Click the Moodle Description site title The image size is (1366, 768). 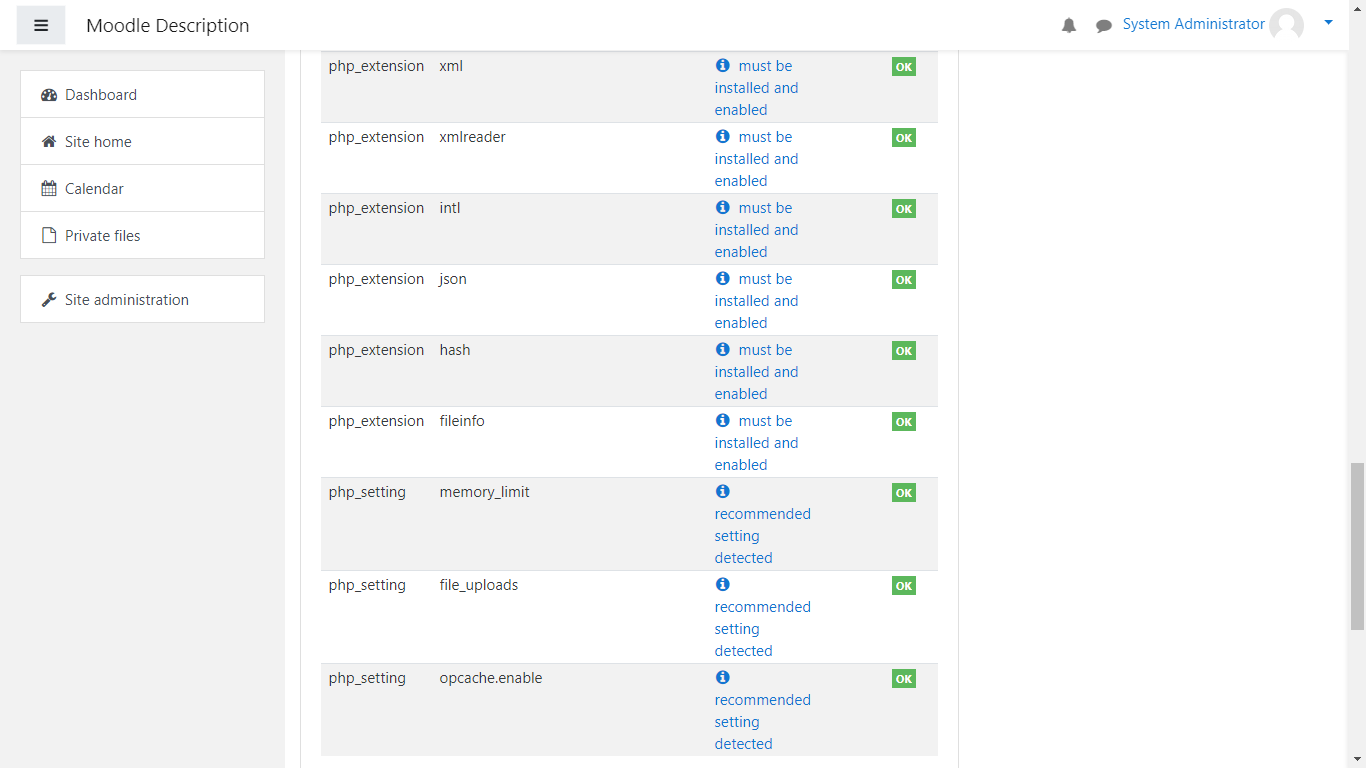tap(168, 26)
